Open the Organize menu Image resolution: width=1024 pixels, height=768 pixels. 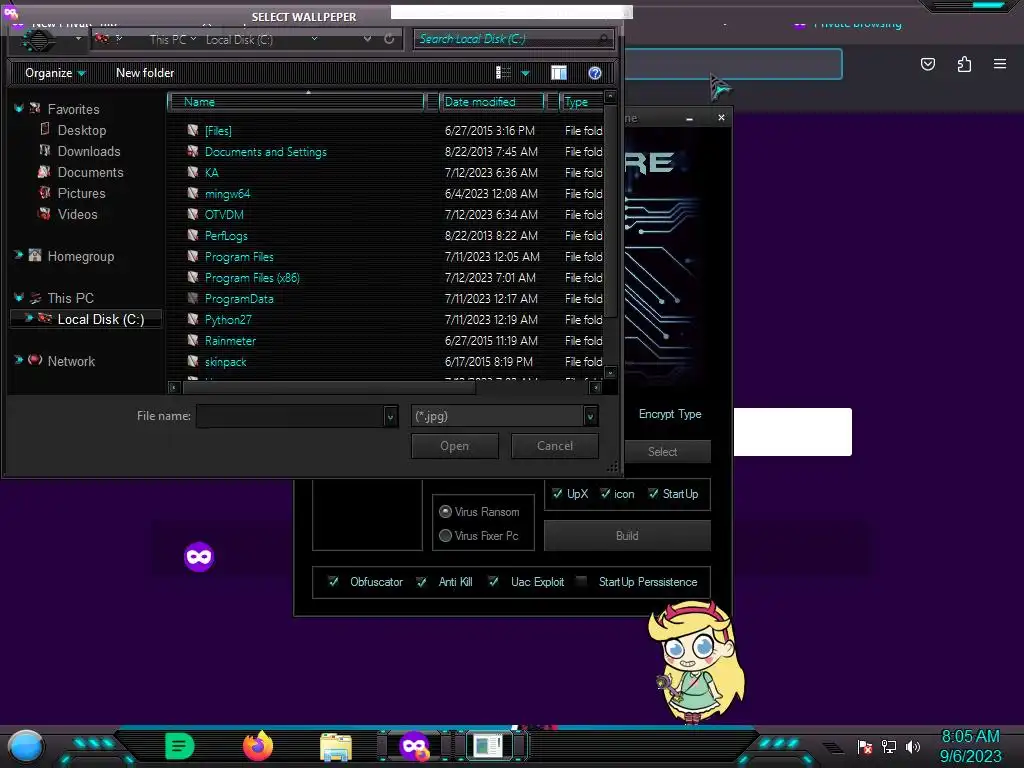[55, 73]
